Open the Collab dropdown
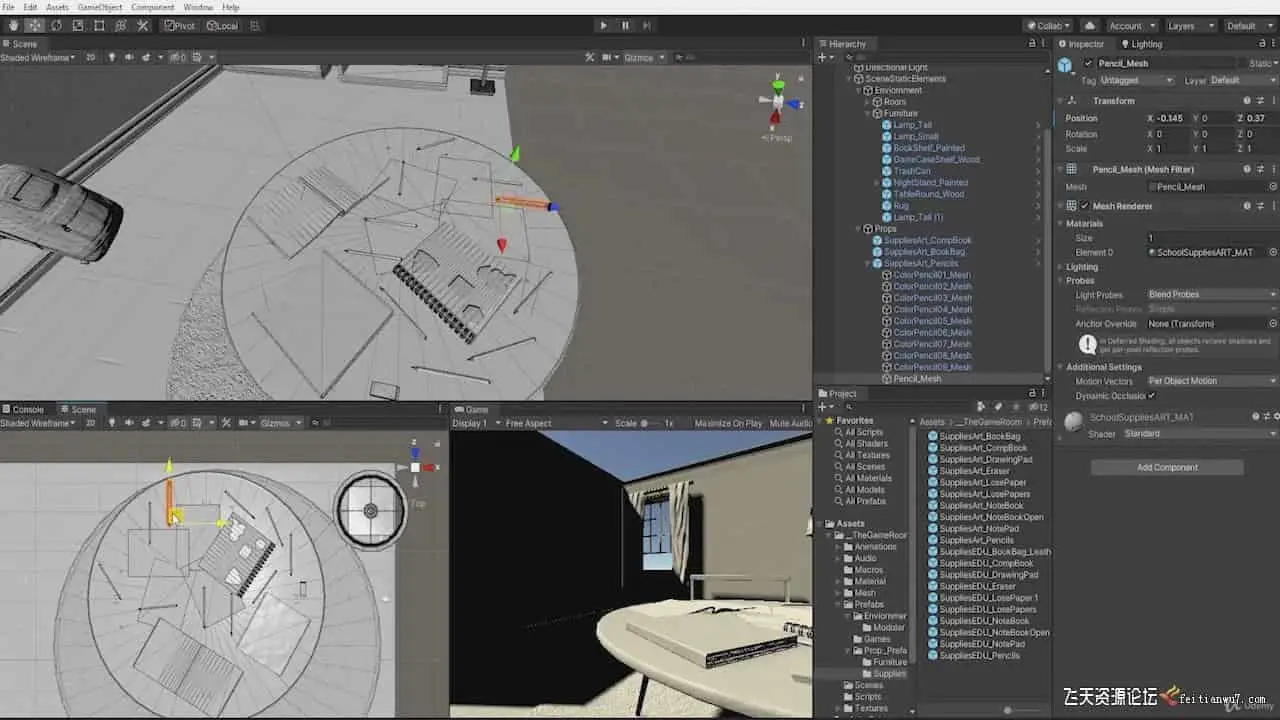This screenshot has height=720, width=1280. tap(1048, 25)
